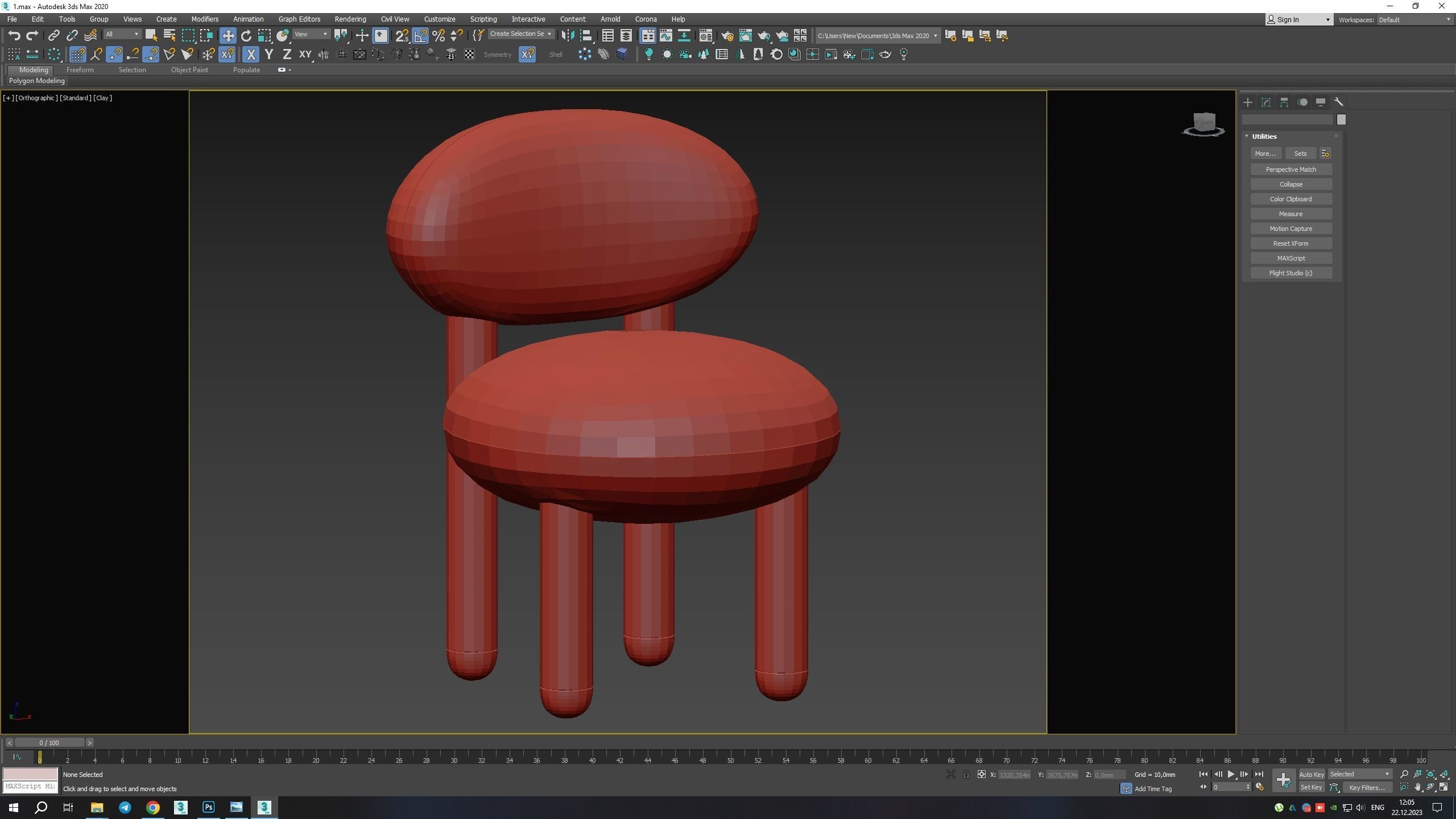Click the time slider 0 / 100 handle
The height and width of the screenshot is (819, 1456).
[49, 742]
